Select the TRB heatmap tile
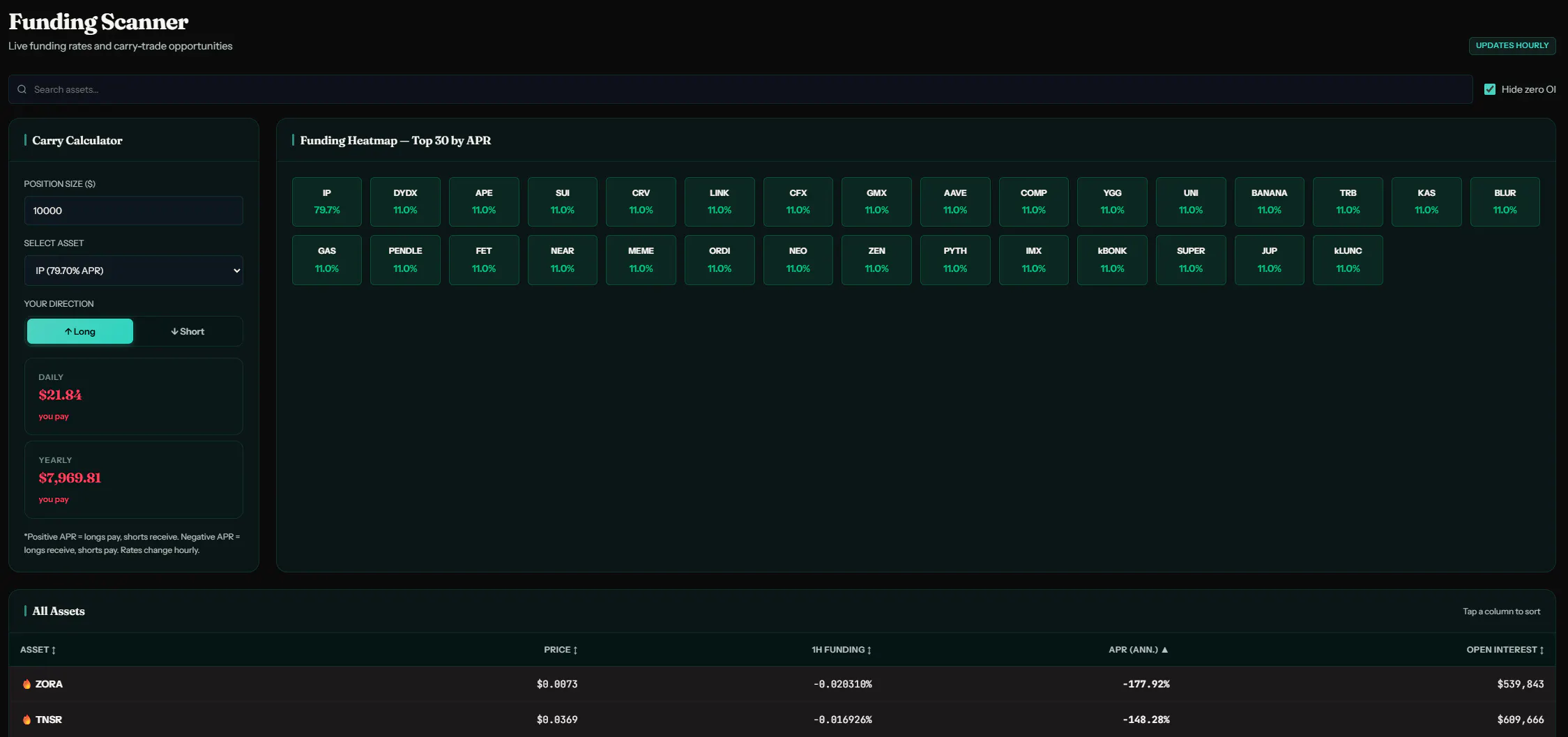Viewport: 1568px width, 737px height. (1348, 202)
